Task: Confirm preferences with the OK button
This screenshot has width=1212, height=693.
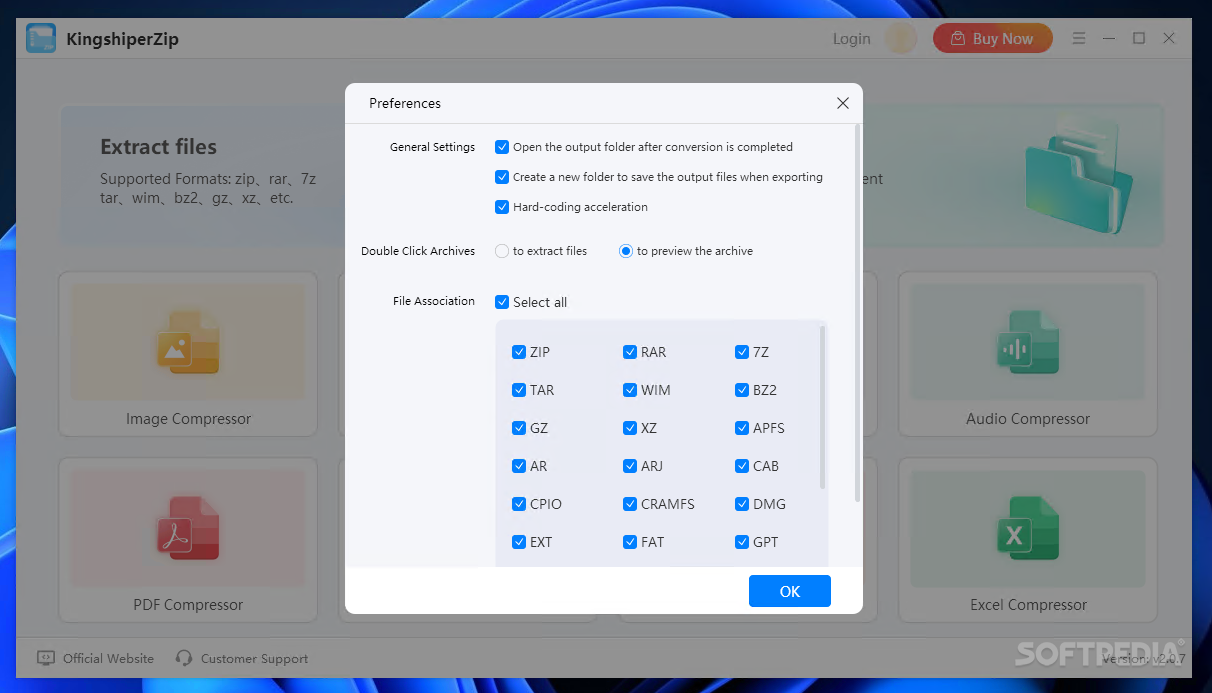Action: pos(790,591)
